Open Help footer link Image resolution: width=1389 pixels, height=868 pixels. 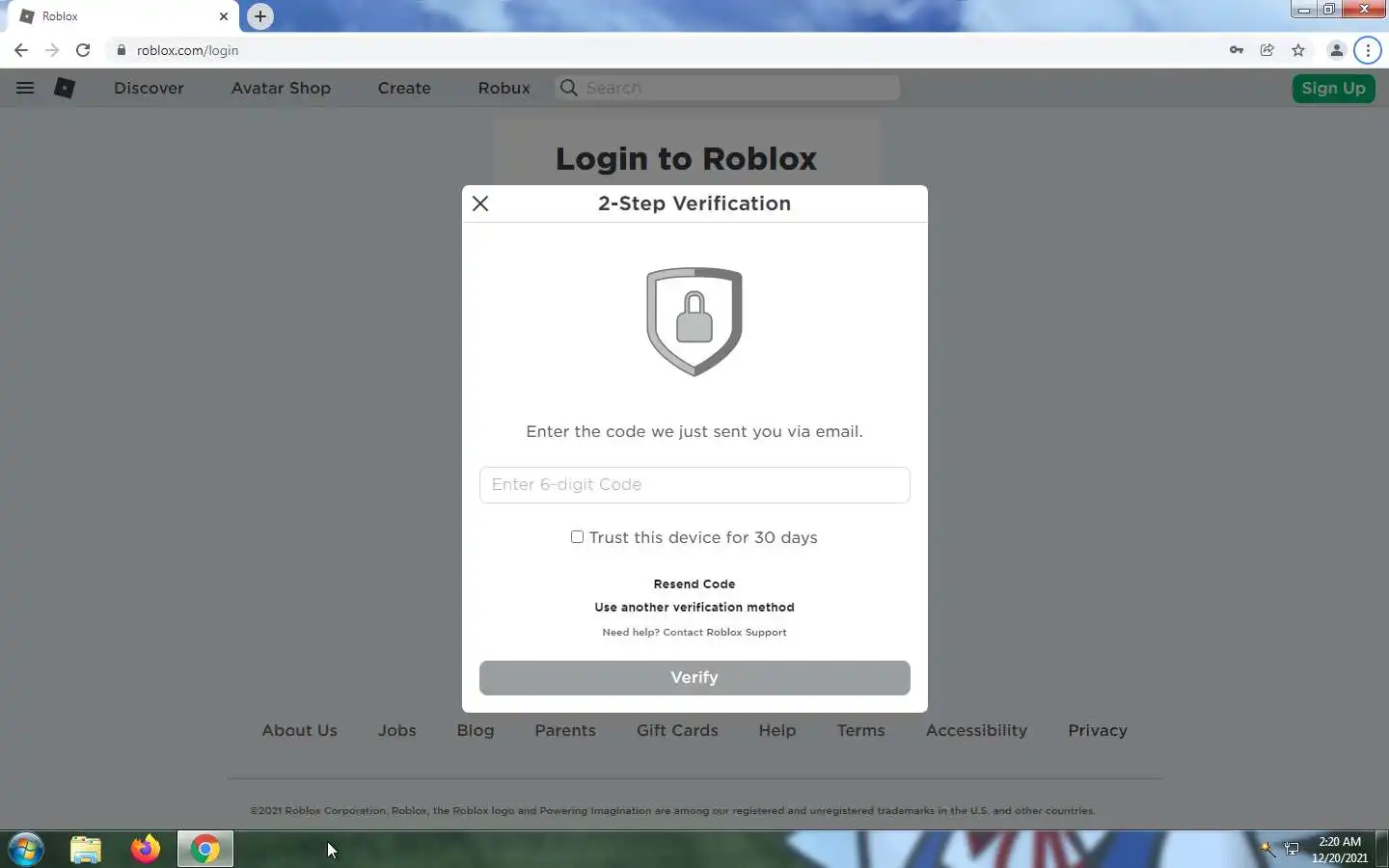[777, 731]
